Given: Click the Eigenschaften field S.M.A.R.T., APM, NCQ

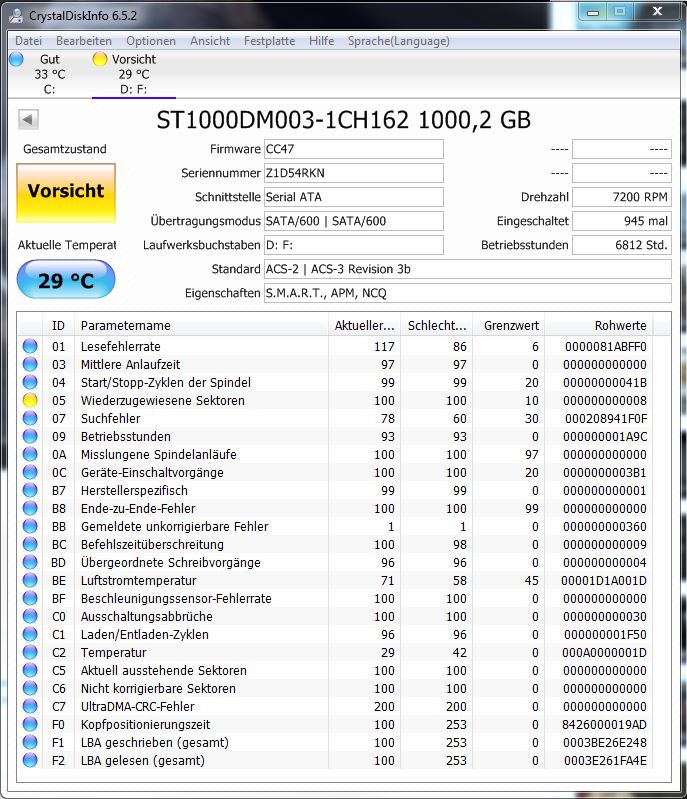Looking at the screenshot, I should [467, 293].
